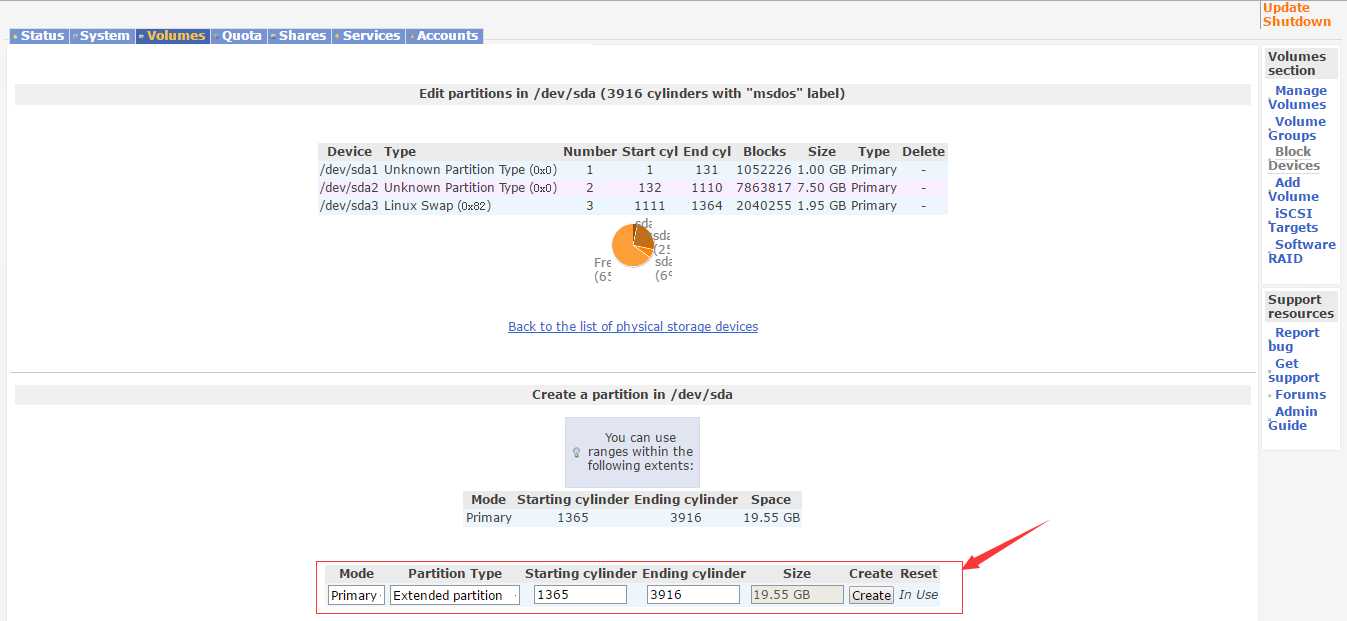Click the lightbulb hint icon
This screenshot has height=621, width=1347.
(576, 452)
